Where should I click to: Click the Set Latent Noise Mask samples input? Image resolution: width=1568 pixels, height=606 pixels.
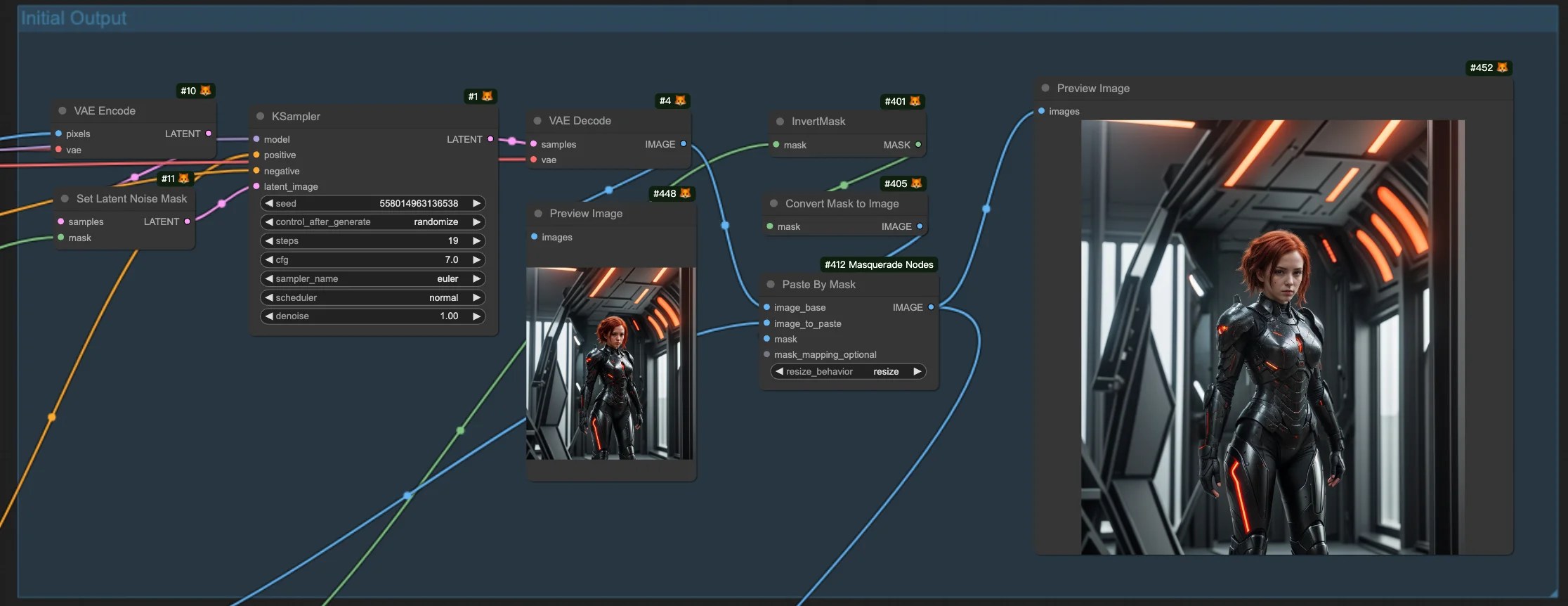pyautogui.click(x=61, y=221)
